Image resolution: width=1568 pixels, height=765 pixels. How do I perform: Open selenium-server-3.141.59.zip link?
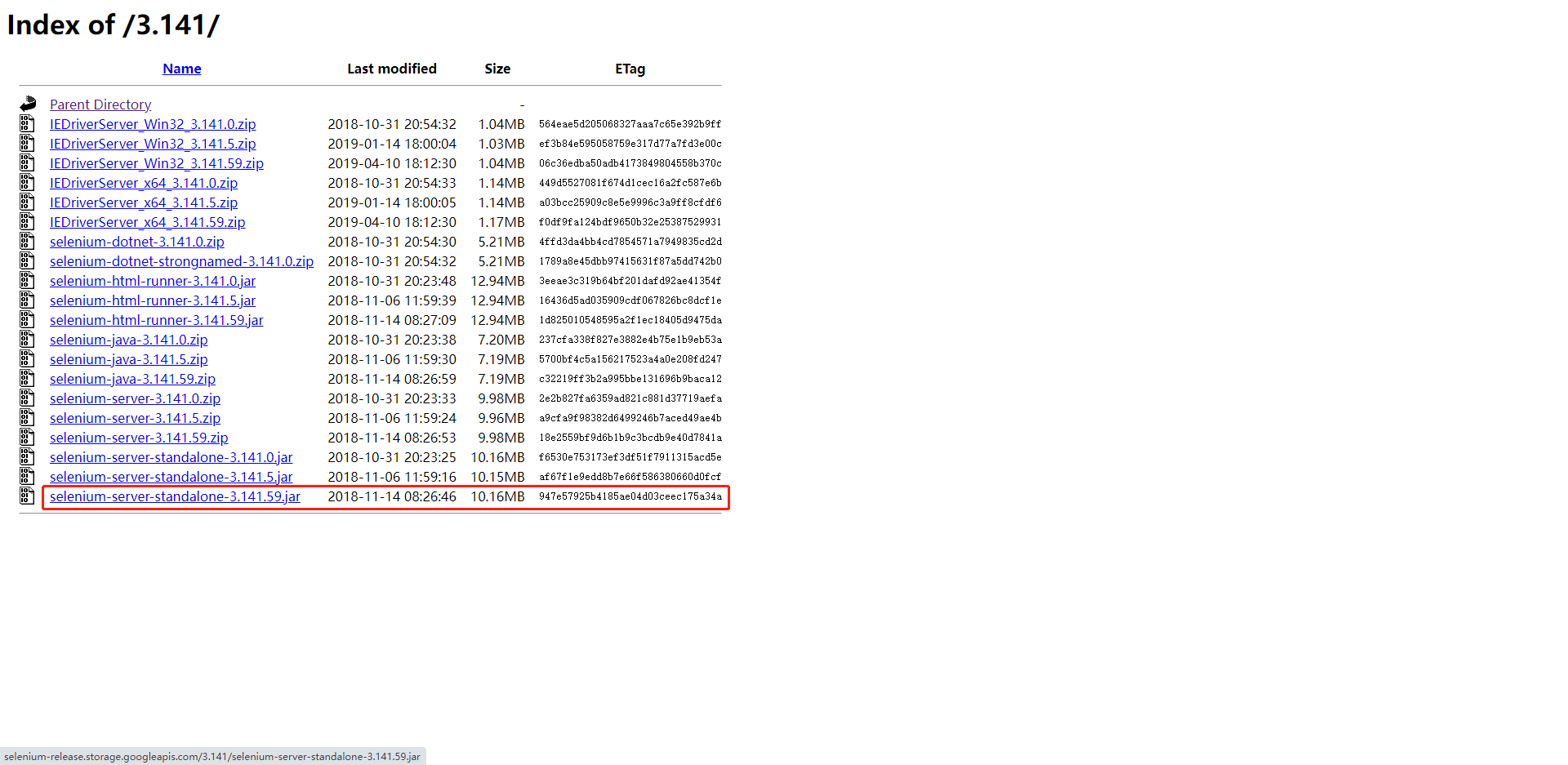[x=139, y=438]
